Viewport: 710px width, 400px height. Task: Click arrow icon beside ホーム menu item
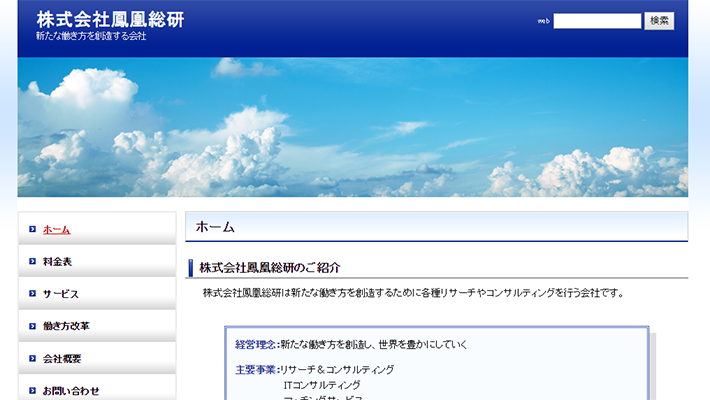tap(32, 229)
